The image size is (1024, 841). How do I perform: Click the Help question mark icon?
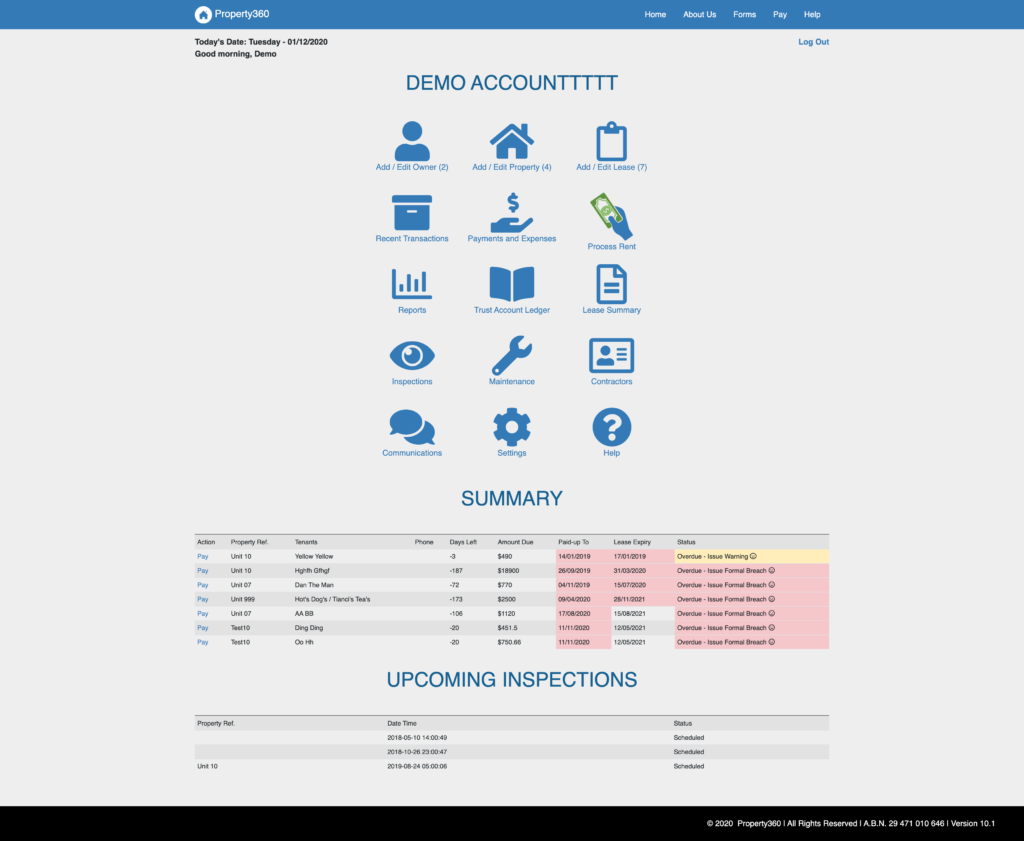(611, 427)
